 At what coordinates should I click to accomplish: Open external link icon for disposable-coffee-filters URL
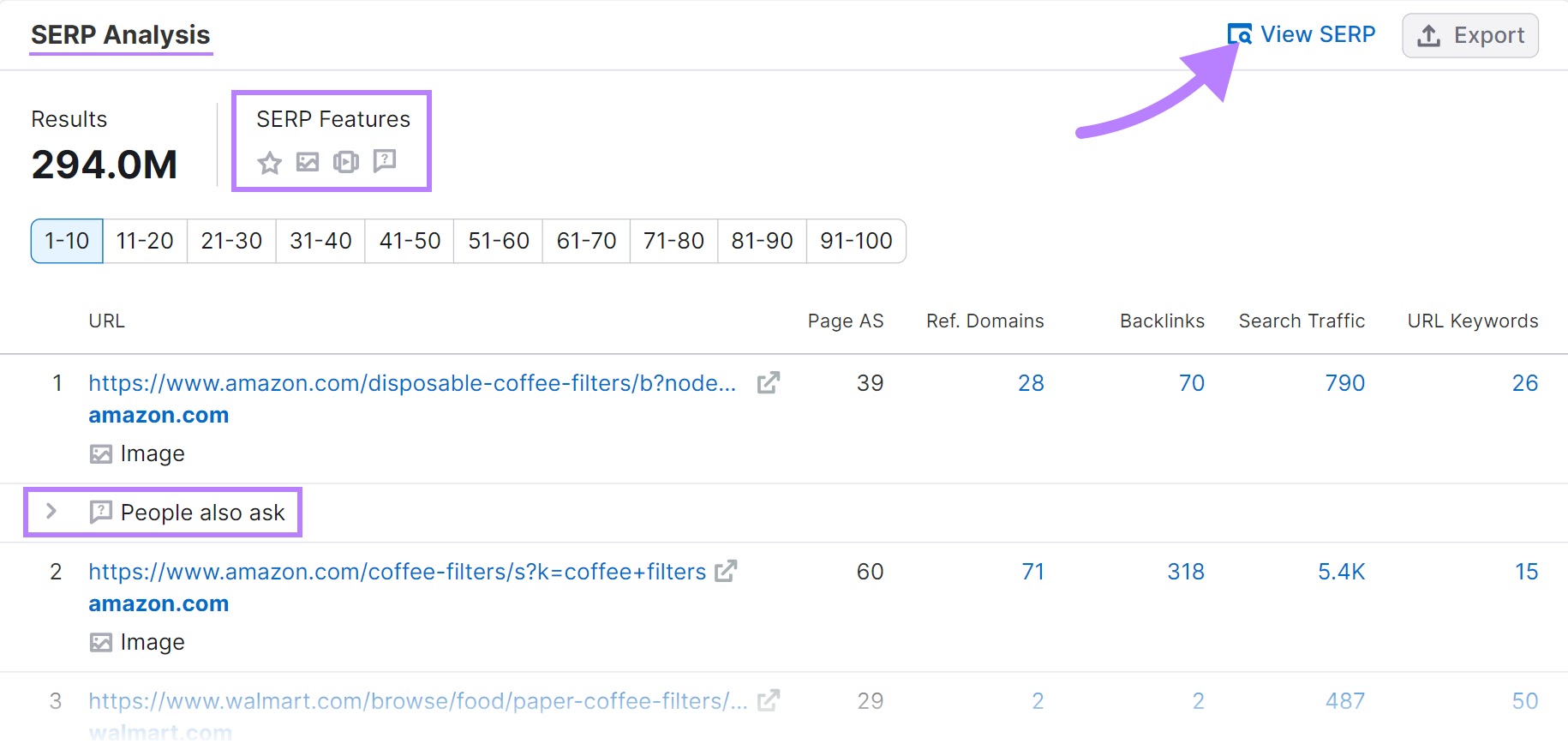pyautogui.click(x=769, y=382)
